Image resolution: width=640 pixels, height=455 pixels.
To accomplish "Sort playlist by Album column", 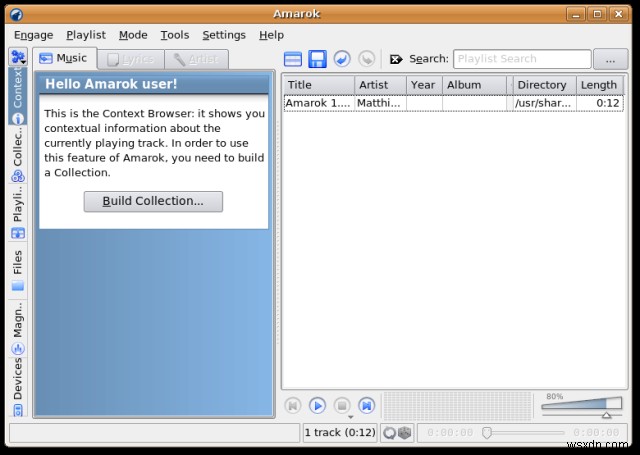I will (474, 85).
